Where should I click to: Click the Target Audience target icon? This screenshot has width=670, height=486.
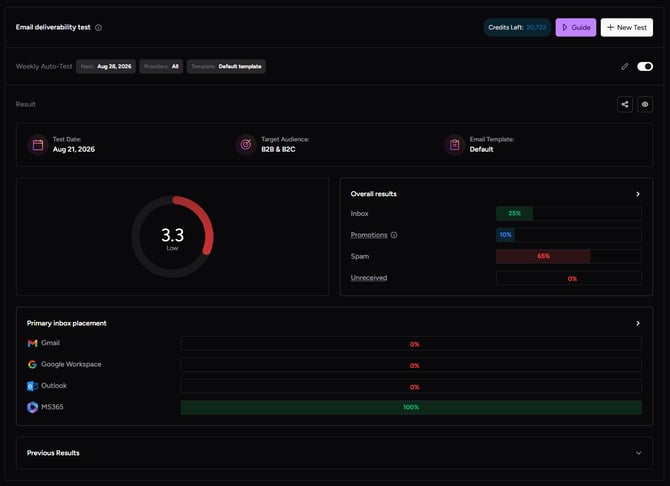click(x=246, y=145)
